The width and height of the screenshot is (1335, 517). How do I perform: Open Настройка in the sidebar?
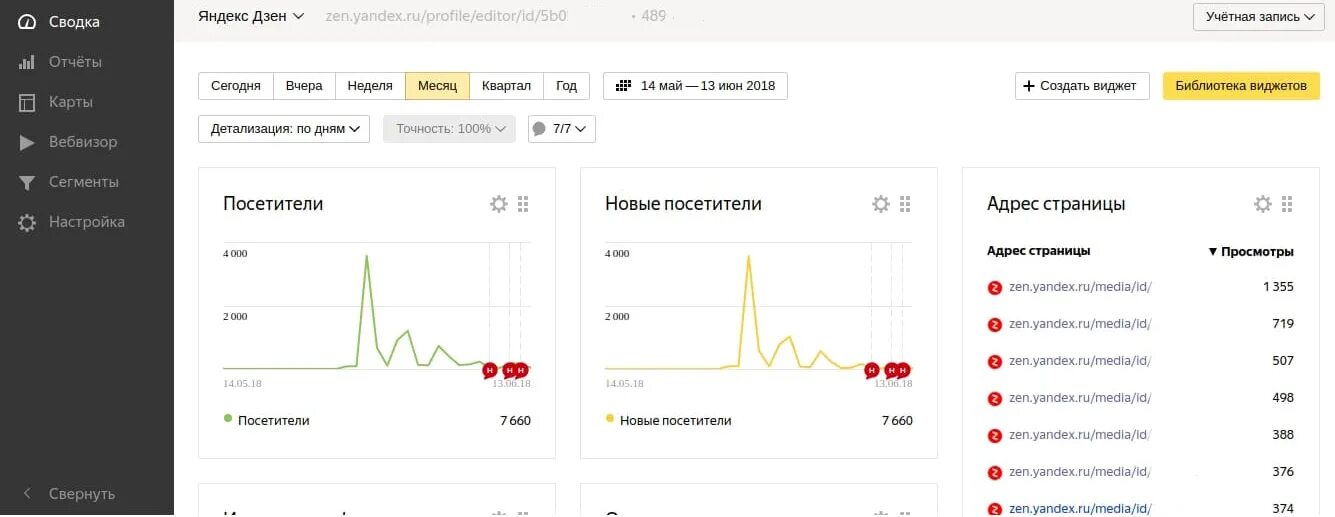click(87, 221)
